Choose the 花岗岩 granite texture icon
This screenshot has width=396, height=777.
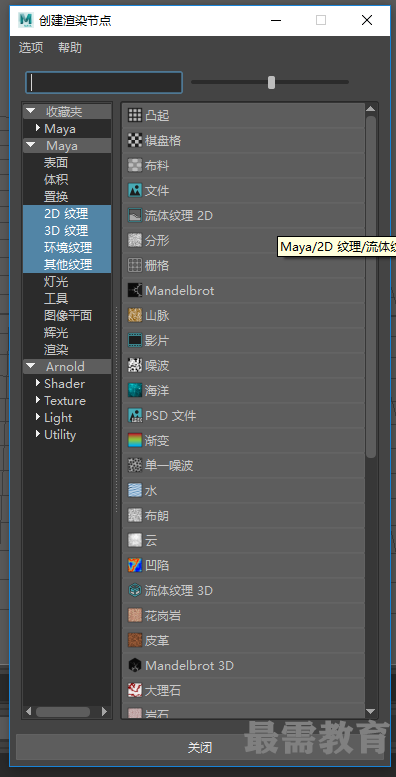[135, 615]
